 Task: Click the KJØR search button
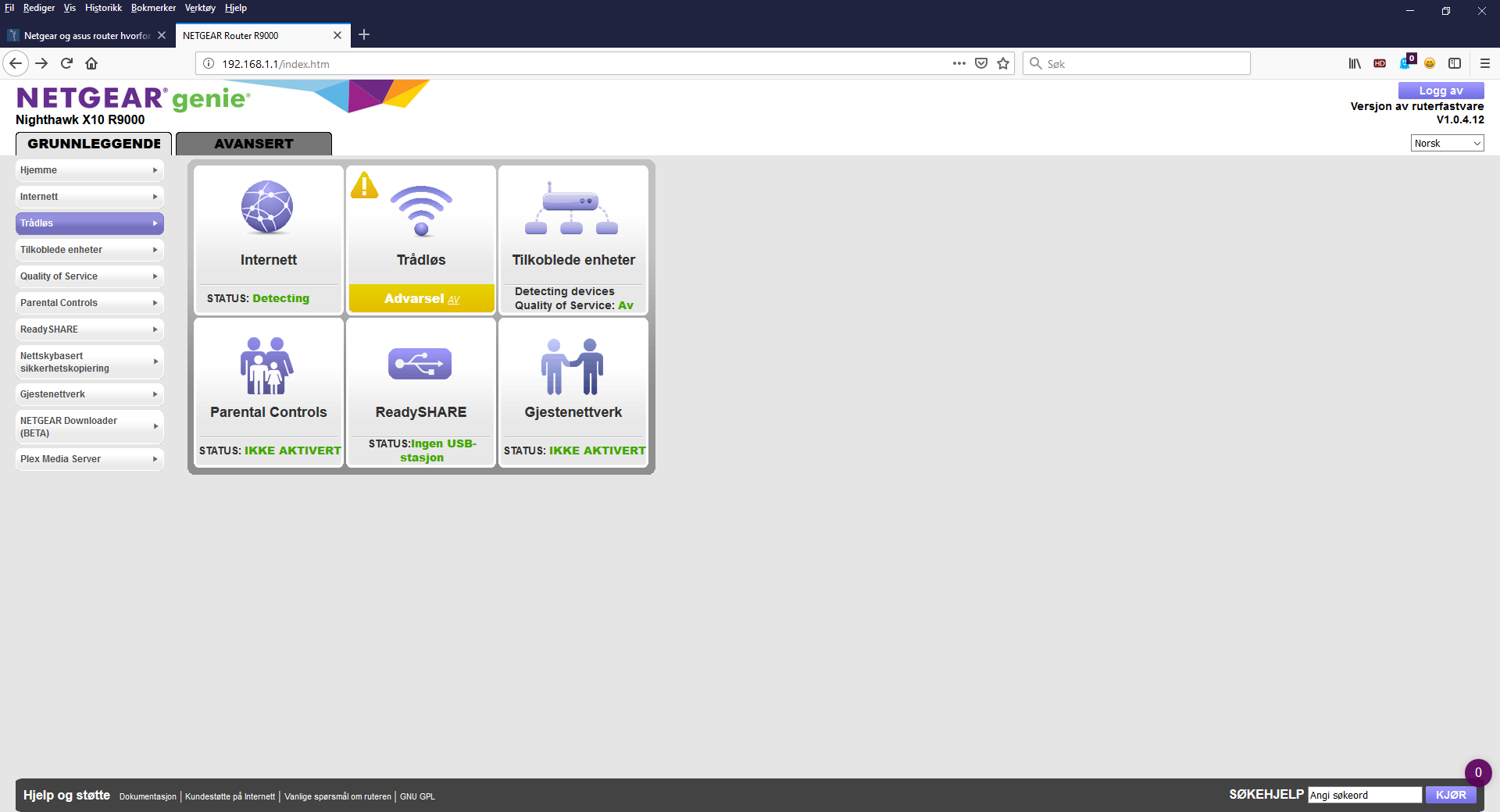pyautogui.click(x=1451, y=795)
